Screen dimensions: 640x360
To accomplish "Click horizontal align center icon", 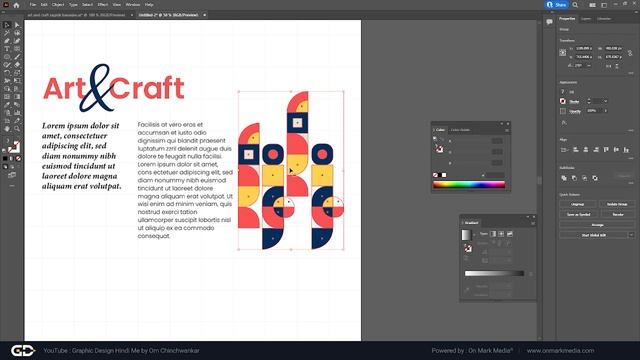I will pyautogui.click(x=586, y=150).
